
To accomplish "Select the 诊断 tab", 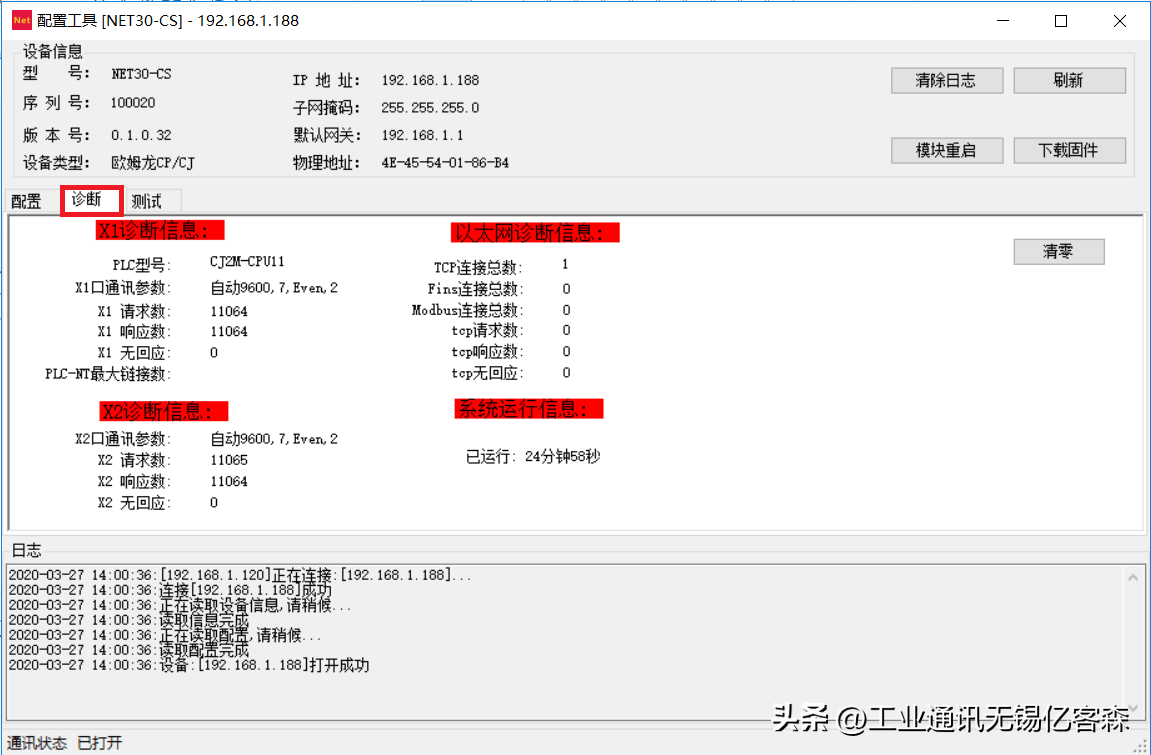I will click(x=88, y=200).
